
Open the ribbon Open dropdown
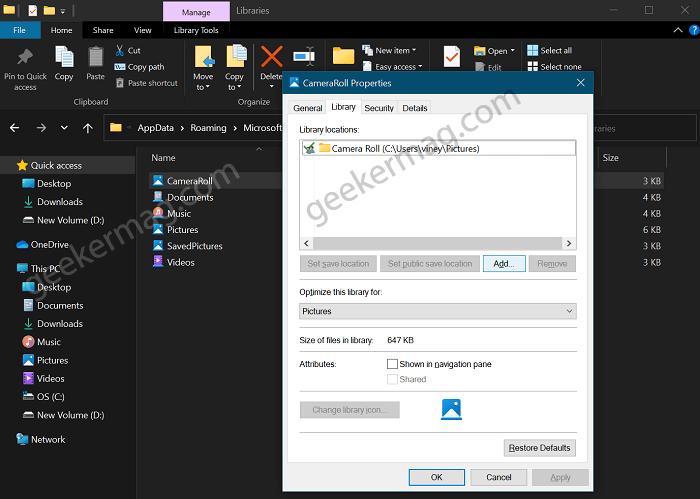494,51
